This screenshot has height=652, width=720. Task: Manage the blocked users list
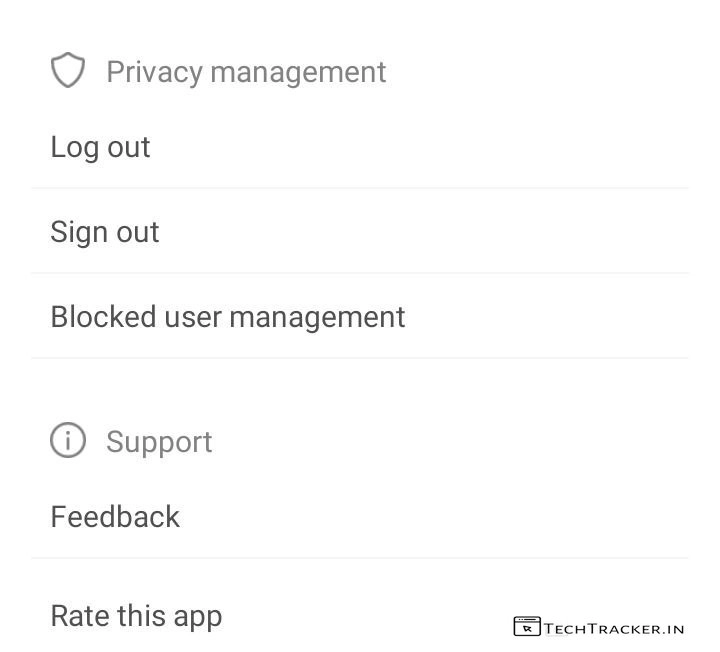(228, 317)
